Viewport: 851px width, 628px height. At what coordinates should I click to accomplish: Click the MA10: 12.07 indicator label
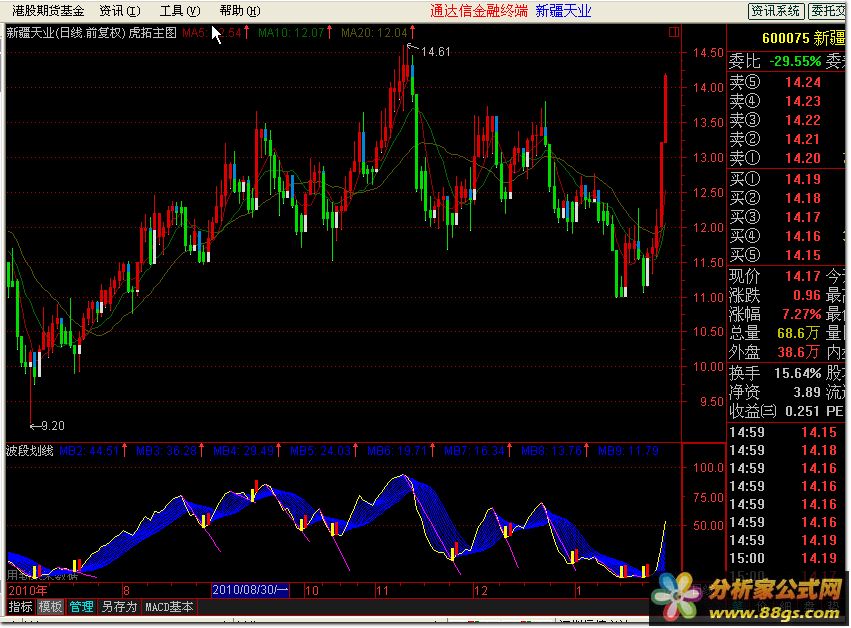[291, 33]
